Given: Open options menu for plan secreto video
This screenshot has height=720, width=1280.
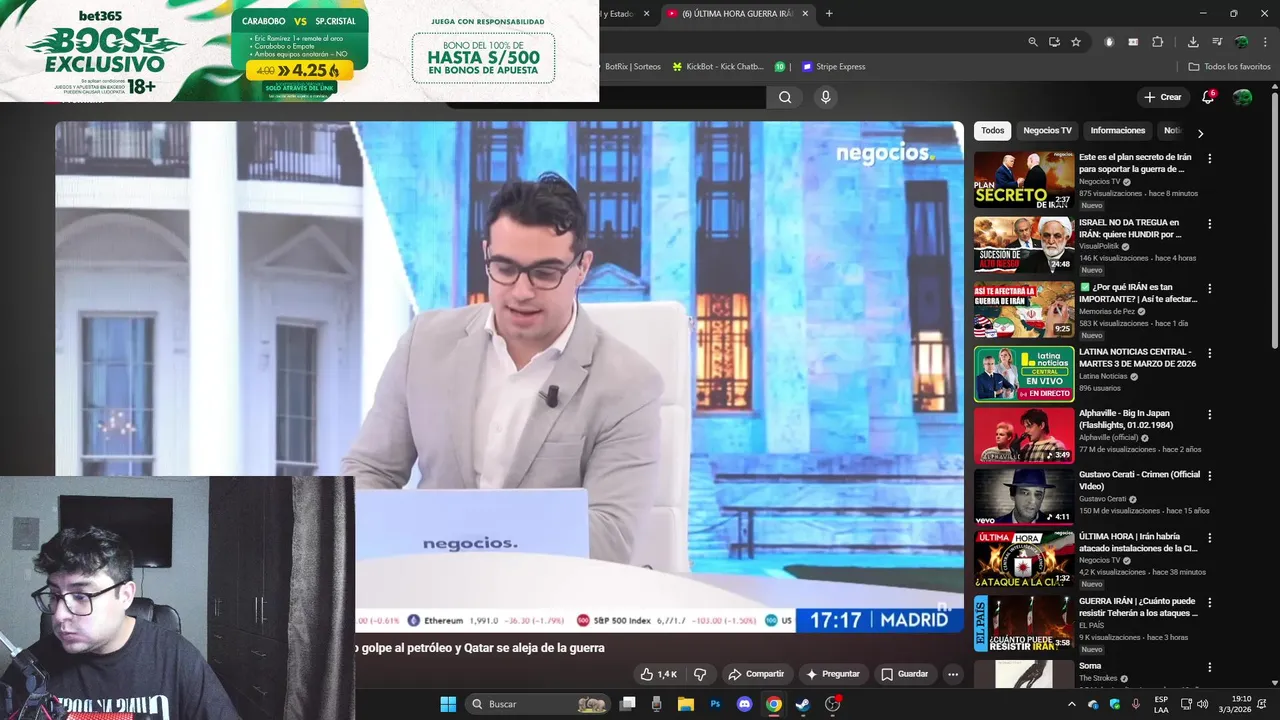Looking at the screenshot, I should (x=1209, y=159).
